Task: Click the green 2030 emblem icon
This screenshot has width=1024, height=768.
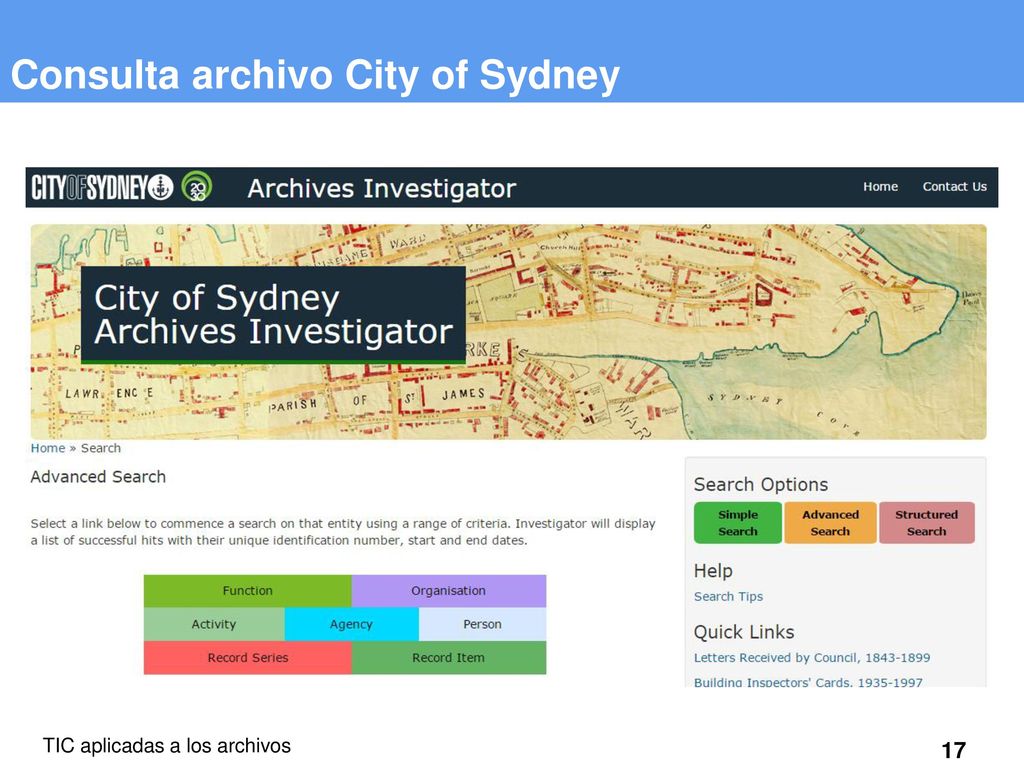Action: tap(197, 187)
